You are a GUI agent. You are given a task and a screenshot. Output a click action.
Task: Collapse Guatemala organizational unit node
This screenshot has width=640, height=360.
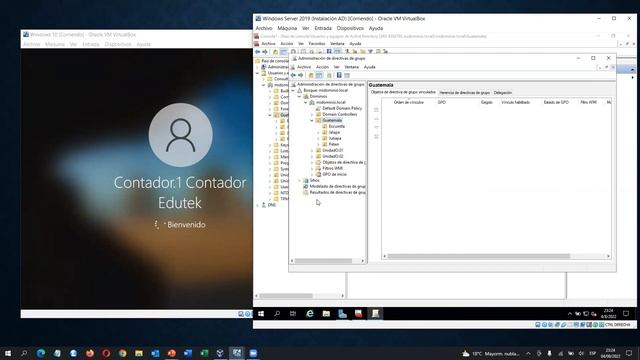click(x=312, y=120)
